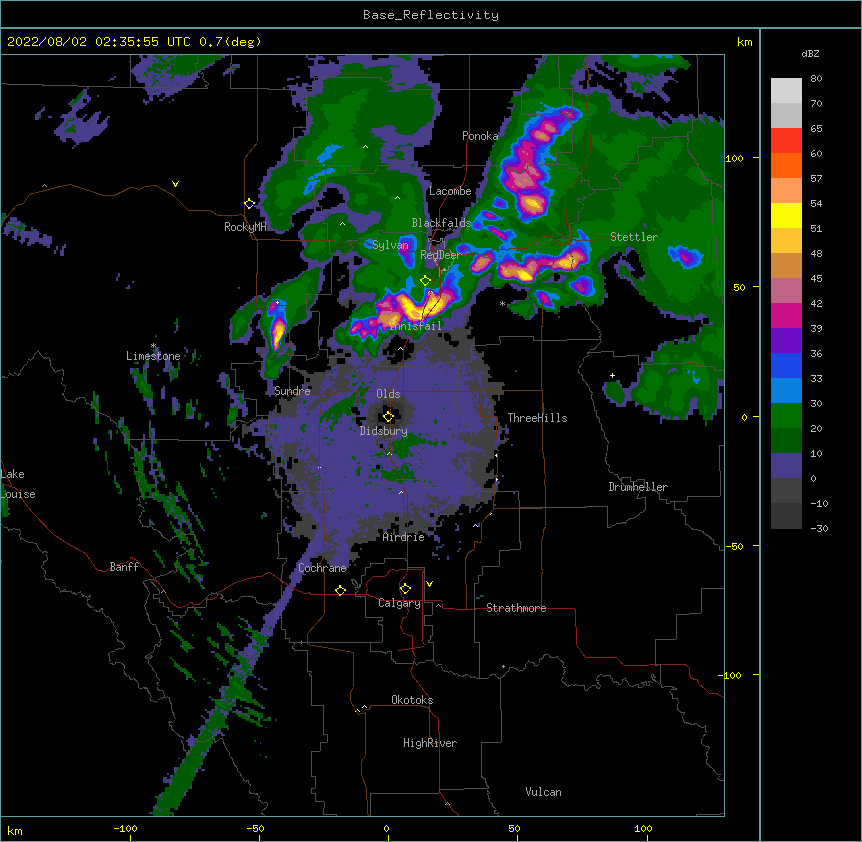Screen dimensions: 862x842
Task: Click the RockyMH label
Action: pos(245,227)
